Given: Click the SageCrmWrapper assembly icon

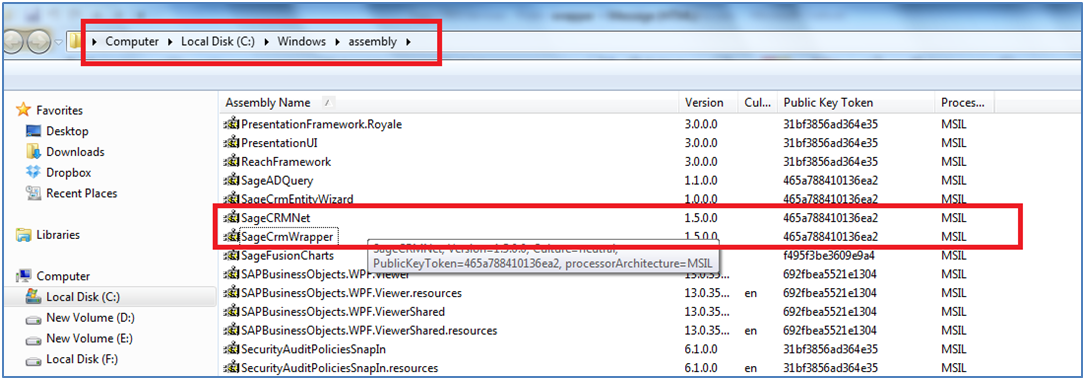Looking at the screenshot, I should click(x=231, y=237).
